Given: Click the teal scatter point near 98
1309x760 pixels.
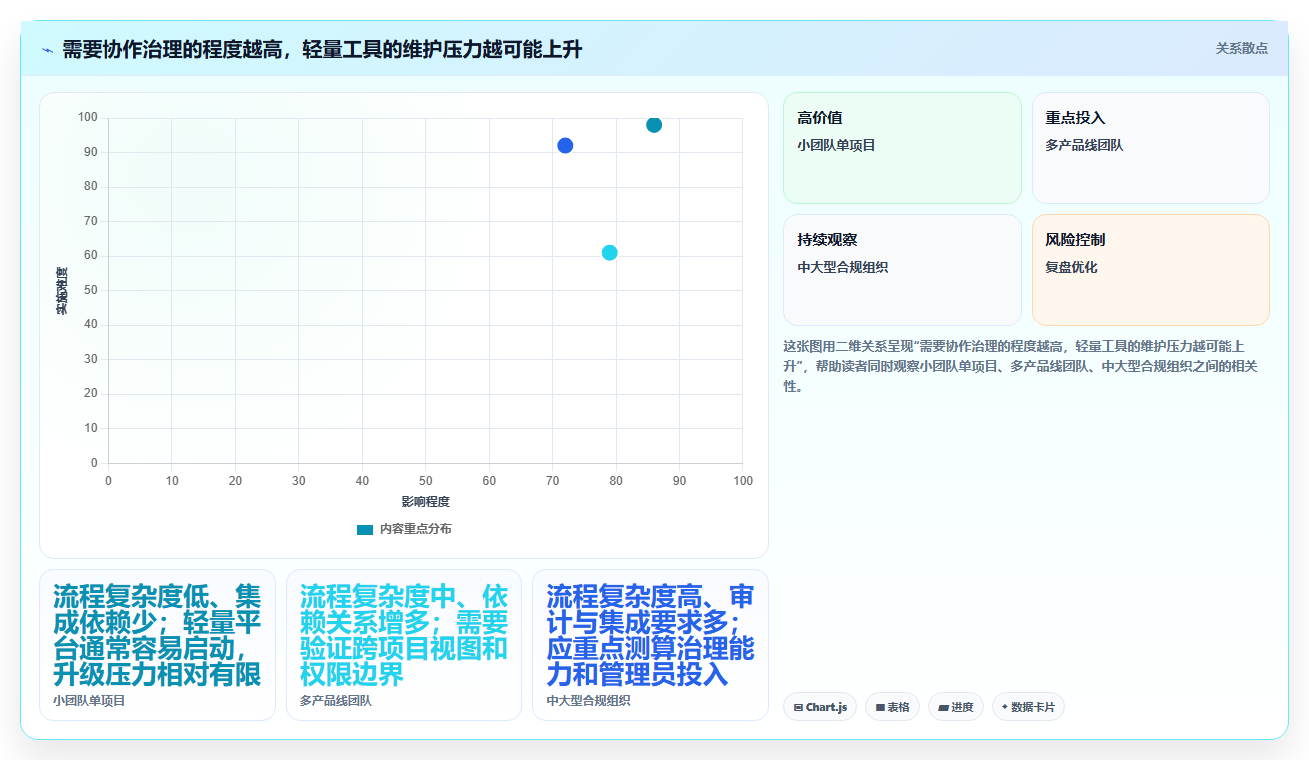Looking at the screenshot, I should (654, 125).
